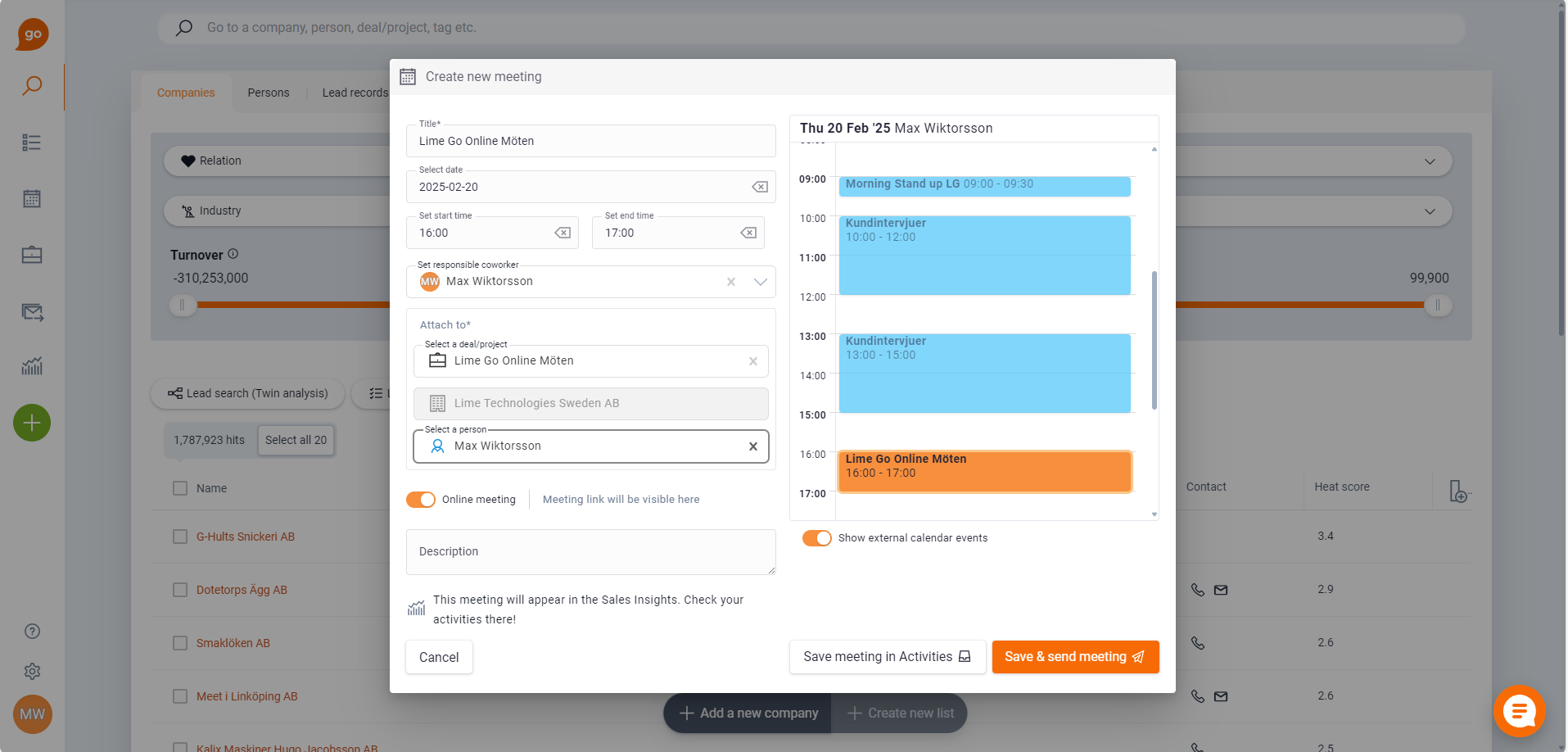This screenshot has width=1568, height=752.
Task: Remove the Lime Go Online Möten deal
Action: point(753,361)
